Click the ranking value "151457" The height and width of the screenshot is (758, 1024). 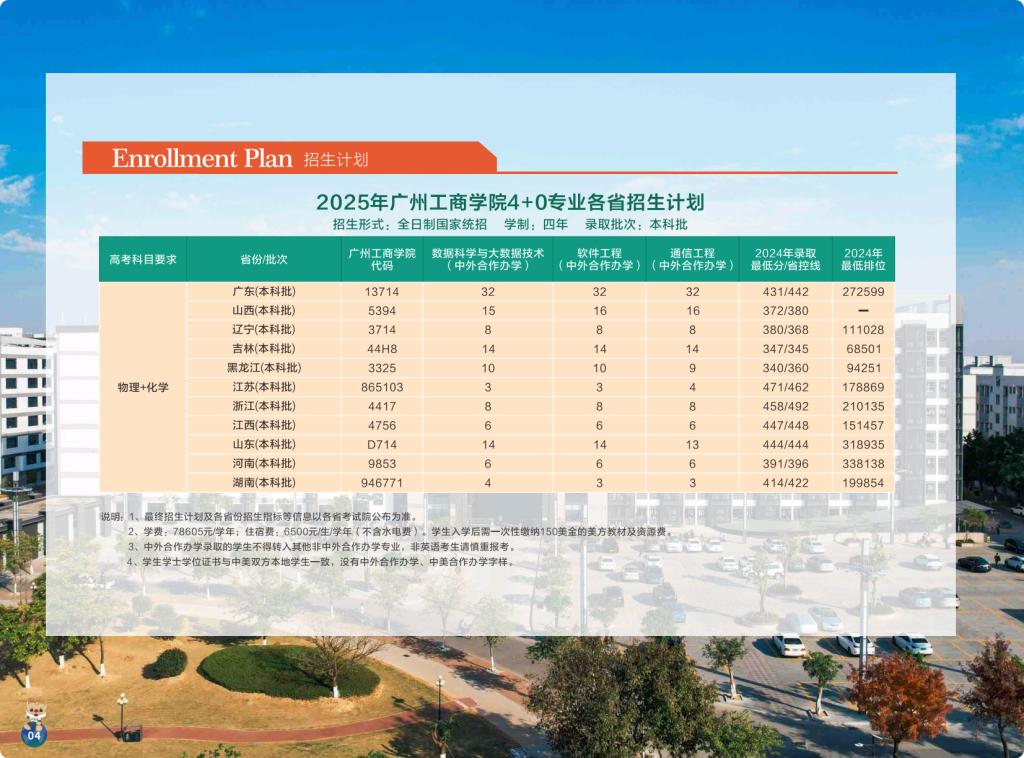[x=863, y=426]
